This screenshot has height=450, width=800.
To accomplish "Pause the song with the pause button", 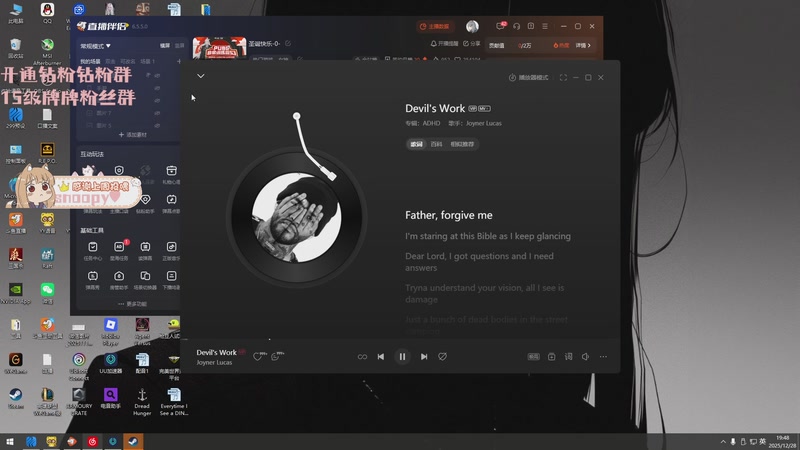I will tap(402, 357).
